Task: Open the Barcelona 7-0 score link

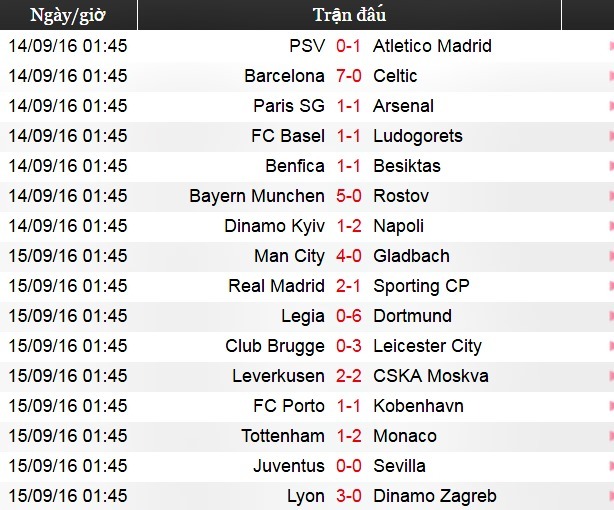Action: click(x=349, y=76)
